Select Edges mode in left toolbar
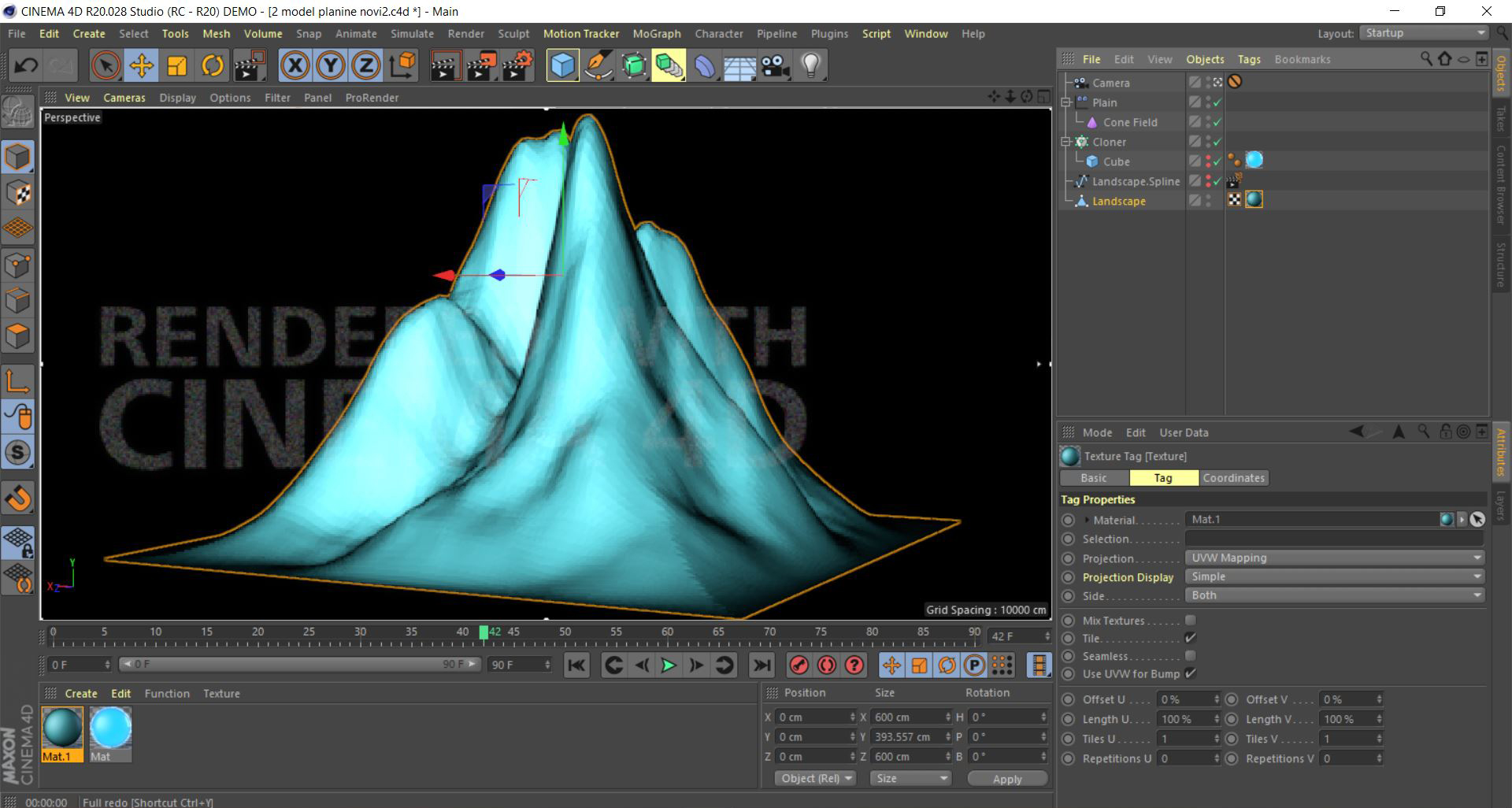The height and width of the screenshot is (808, 1512). [18, 301]
